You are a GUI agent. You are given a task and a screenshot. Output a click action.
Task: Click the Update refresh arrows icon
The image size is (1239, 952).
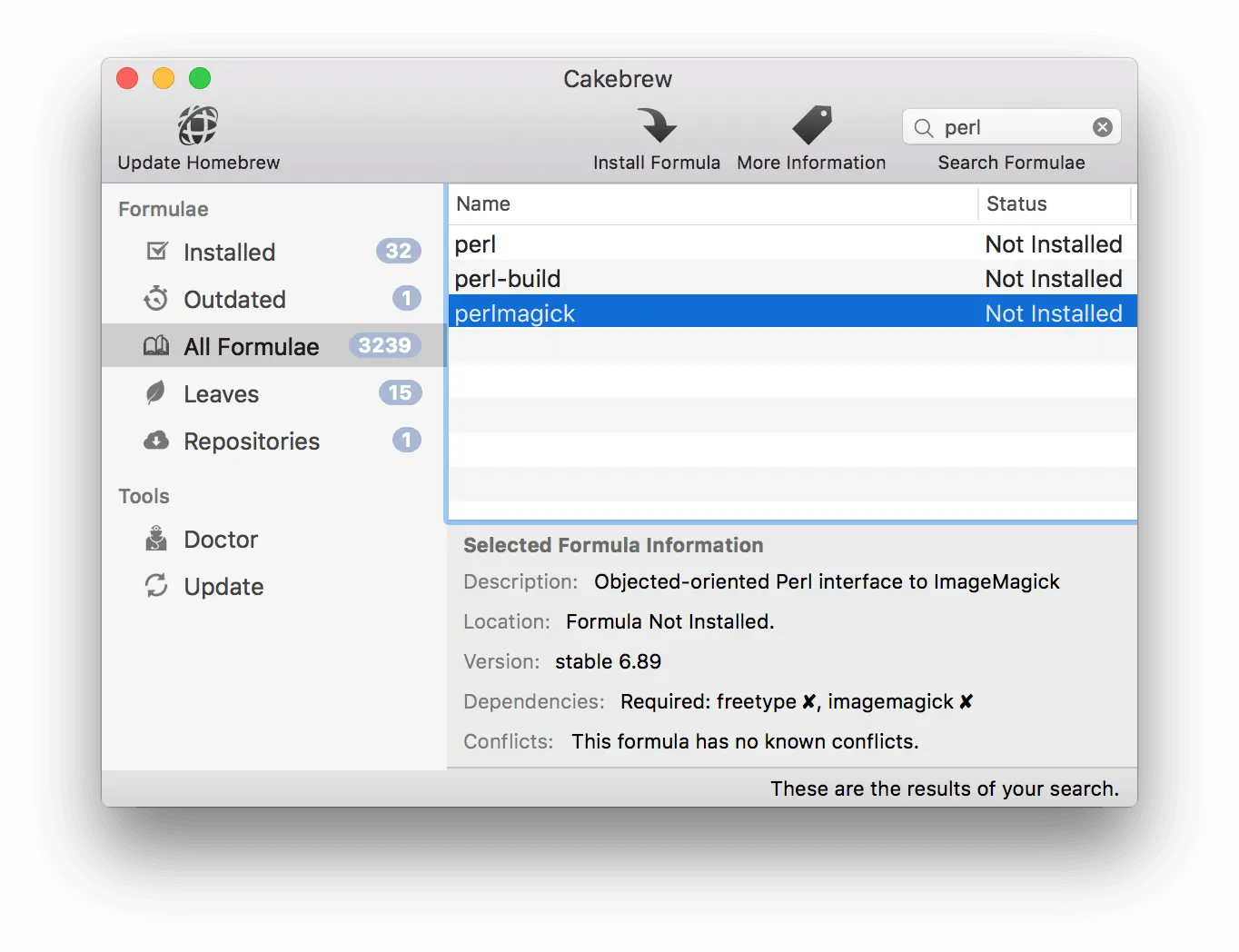click(x=156, y=586)
